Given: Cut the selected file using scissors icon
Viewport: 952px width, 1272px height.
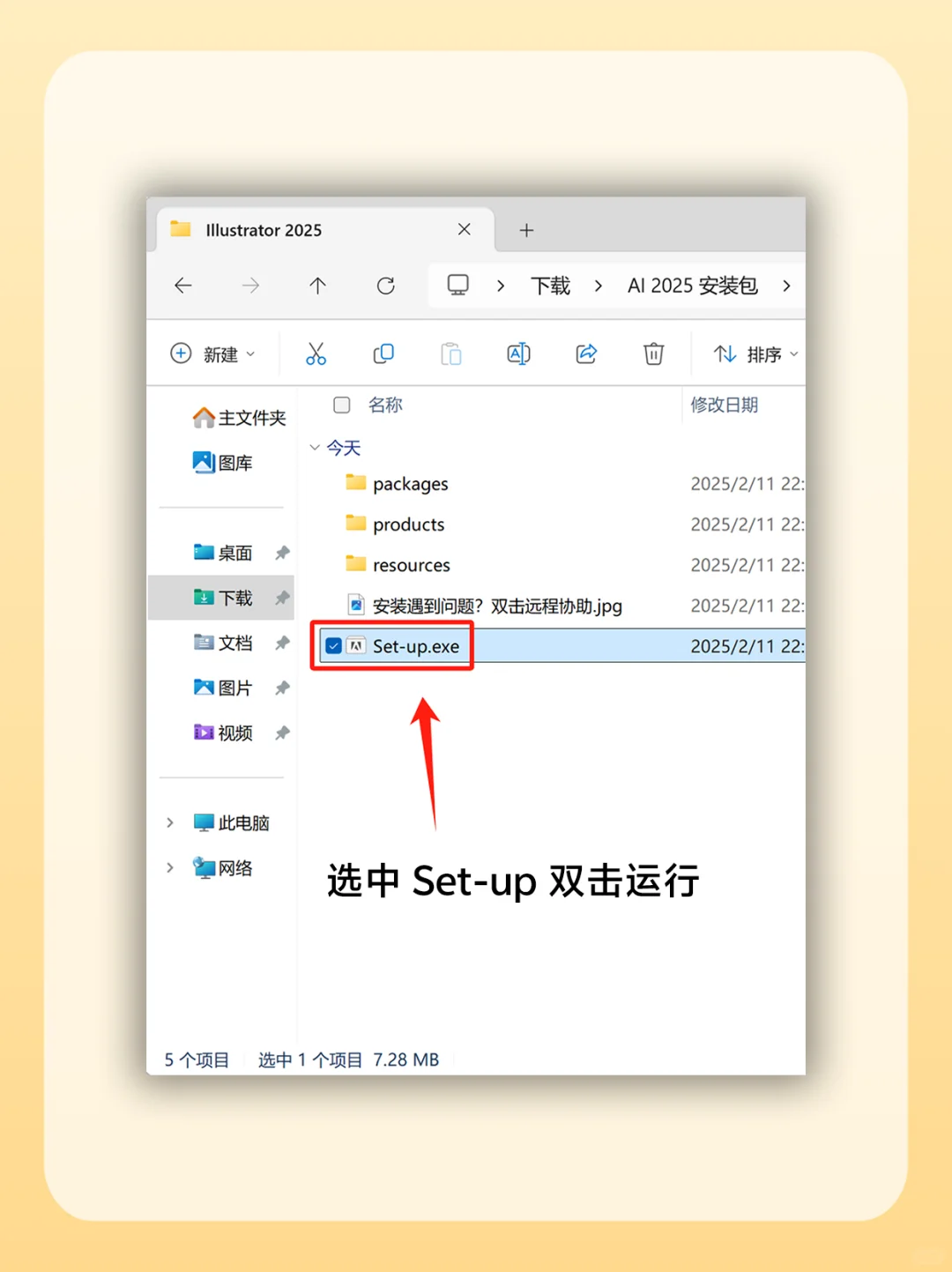Looking at the screenshot, I should point(316,353).
